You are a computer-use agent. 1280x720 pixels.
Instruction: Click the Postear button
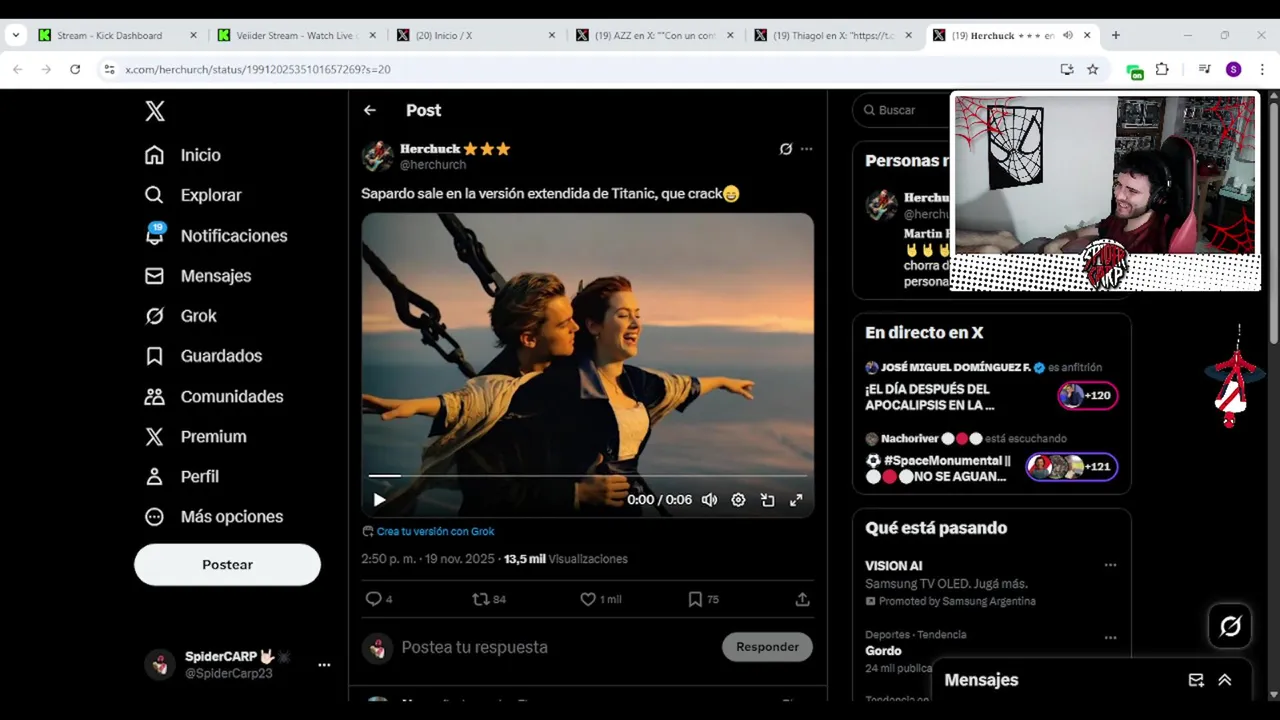[227, 565]
